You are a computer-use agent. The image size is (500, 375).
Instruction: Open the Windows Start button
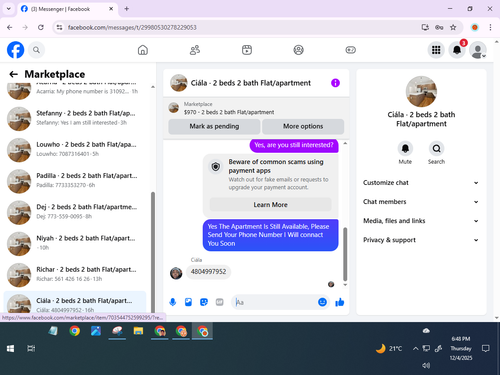(x=10, y=349)
